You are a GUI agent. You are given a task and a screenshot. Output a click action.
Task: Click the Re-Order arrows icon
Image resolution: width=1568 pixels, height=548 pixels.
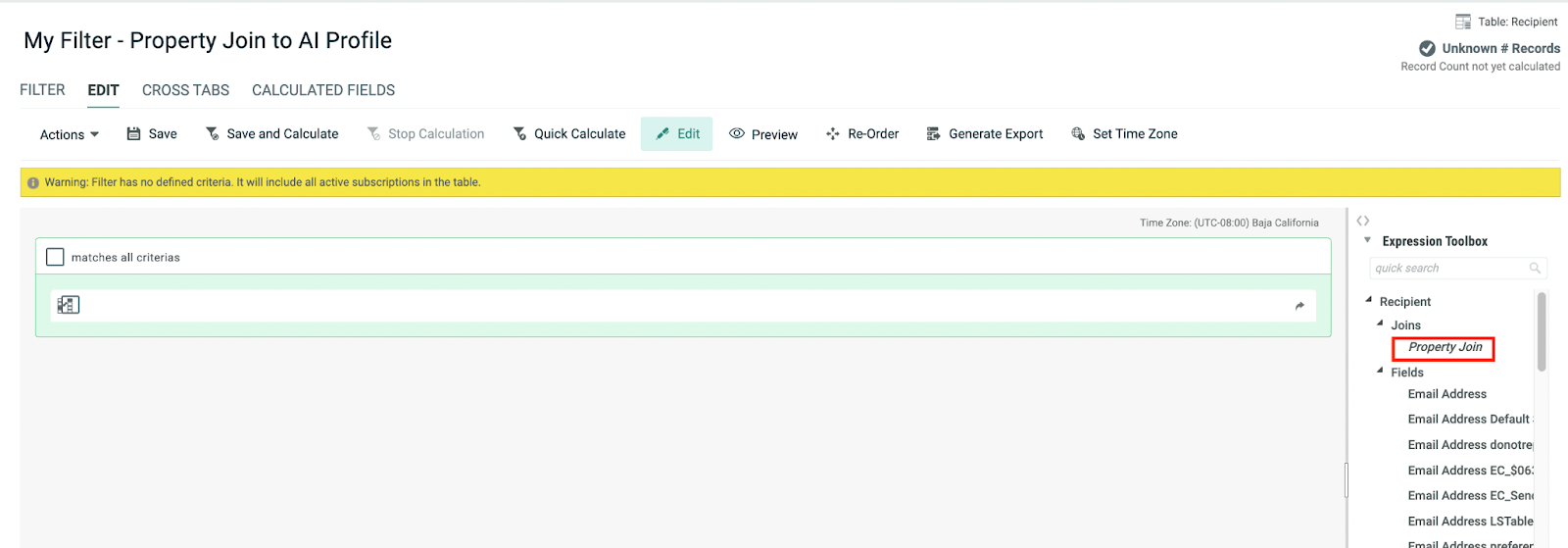coord(832,134)
